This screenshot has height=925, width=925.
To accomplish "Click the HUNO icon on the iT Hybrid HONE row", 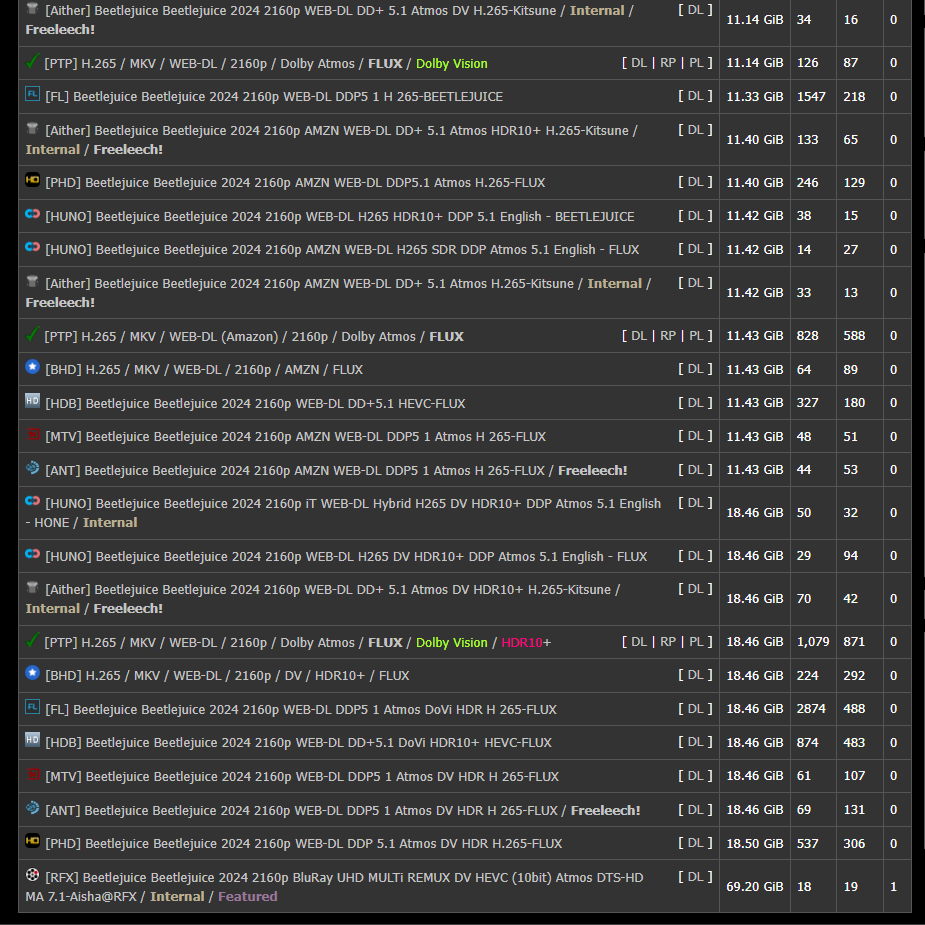I will pos(32,501).
